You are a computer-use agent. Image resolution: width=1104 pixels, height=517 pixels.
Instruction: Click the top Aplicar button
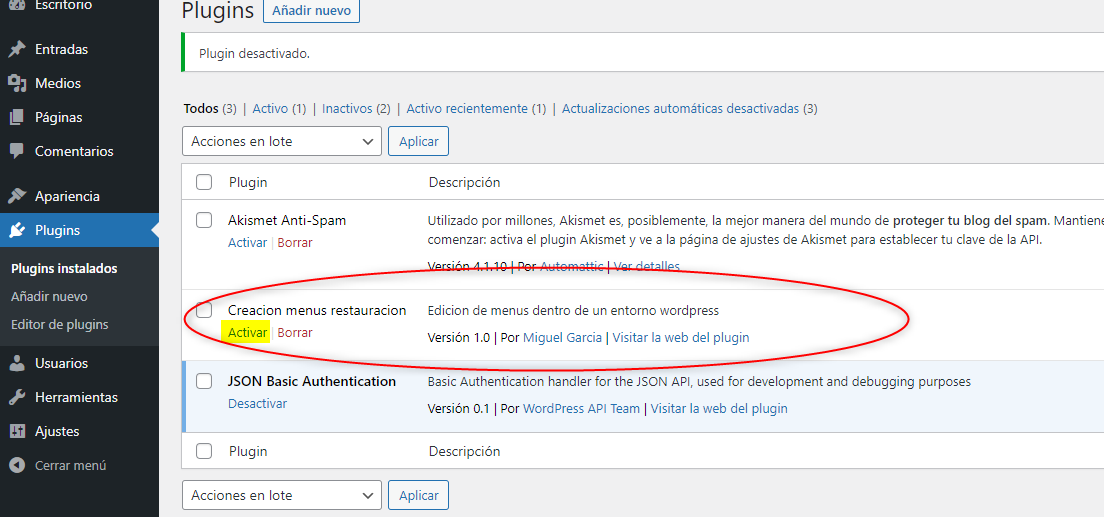point(418,141)
